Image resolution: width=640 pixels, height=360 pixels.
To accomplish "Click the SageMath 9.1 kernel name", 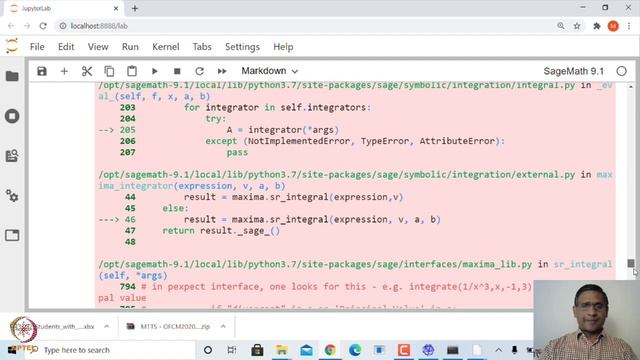I will tap(573, 71).
